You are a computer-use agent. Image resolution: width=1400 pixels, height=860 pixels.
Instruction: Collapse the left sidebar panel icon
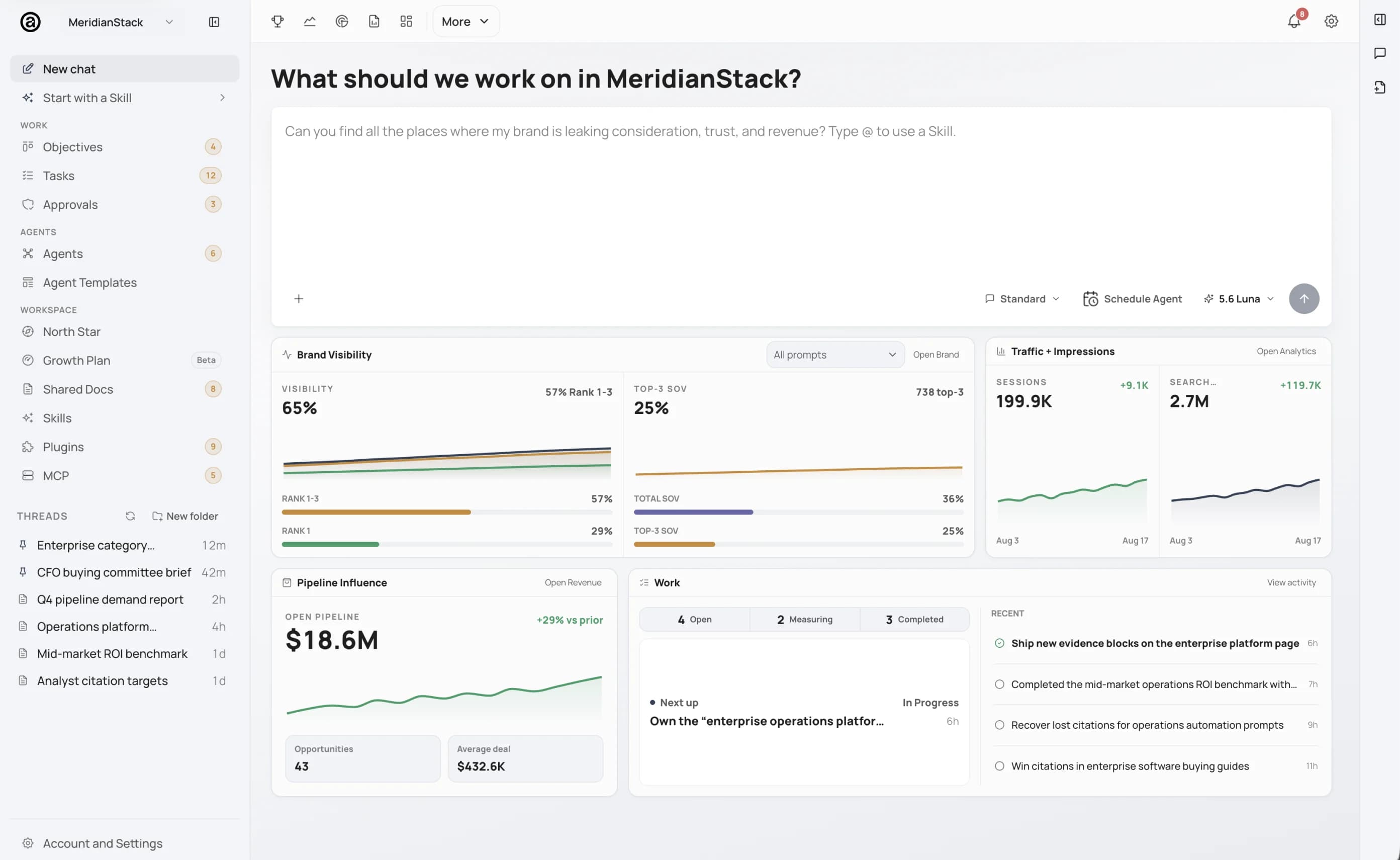pyautogui.click(x=214, y=22)
